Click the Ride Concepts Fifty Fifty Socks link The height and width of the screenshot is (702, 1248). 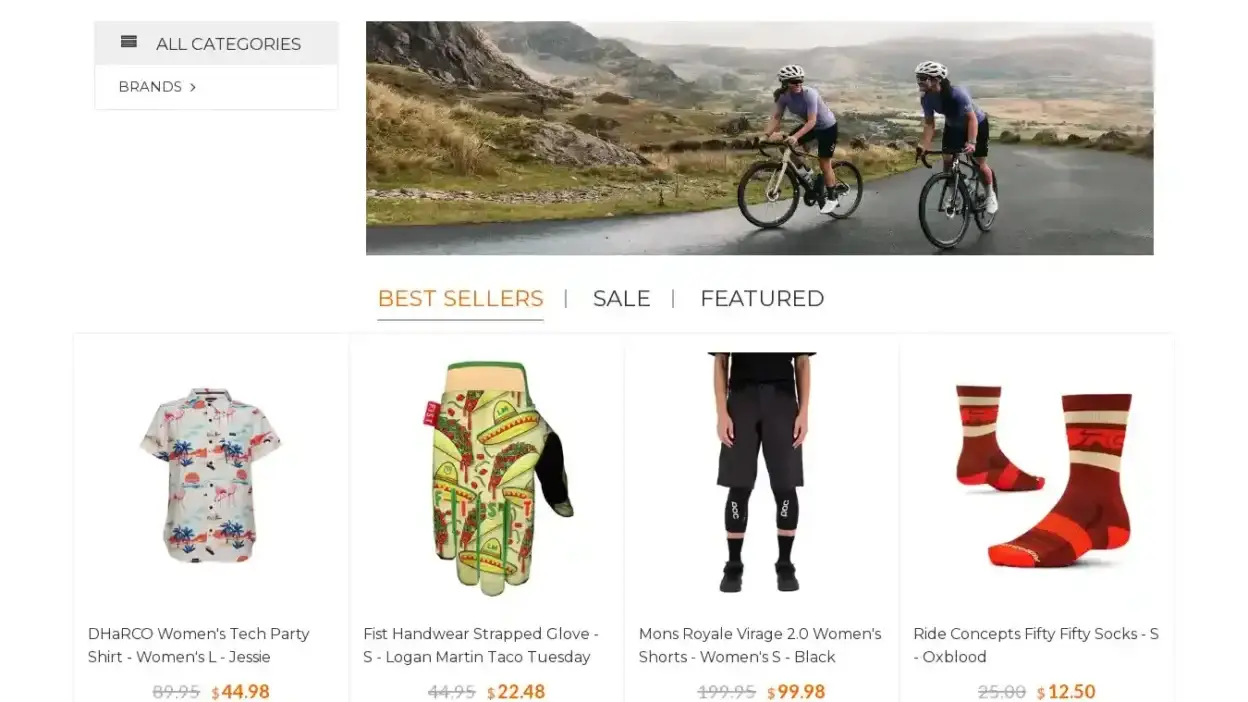1036,645
